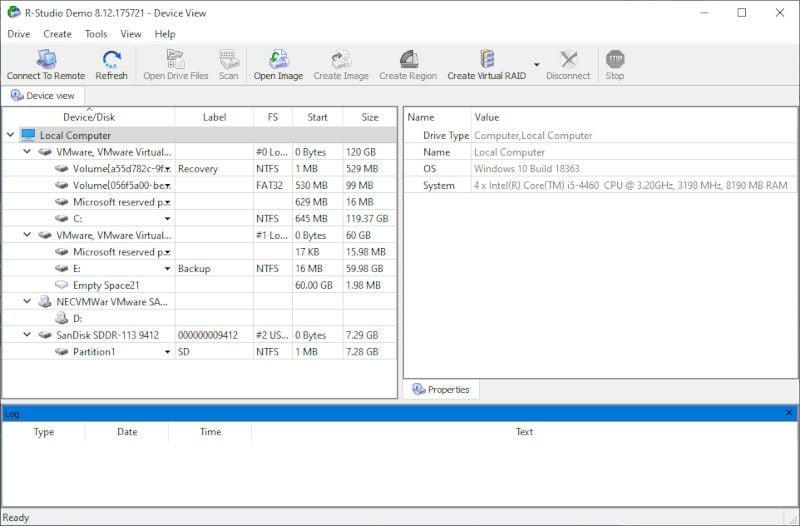Click the 'Ready' status bar text

click(x=16, y=517)
